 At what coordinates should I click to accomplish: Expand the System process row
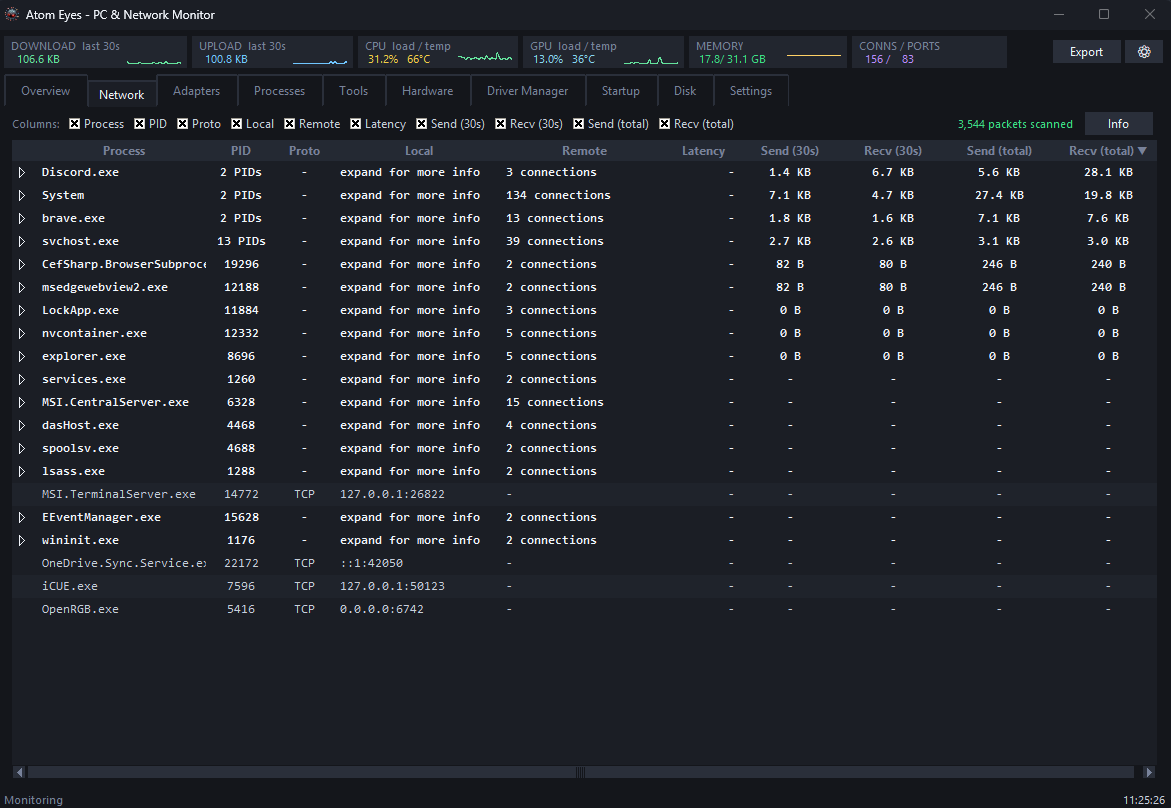(22, 196)
